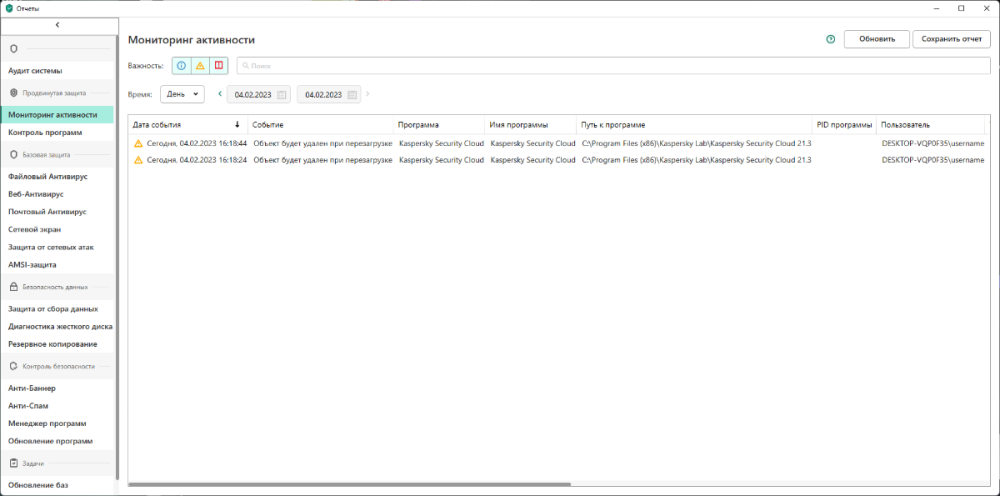Click the Обновить button
1000x496 pixels.
click(876, 39)
